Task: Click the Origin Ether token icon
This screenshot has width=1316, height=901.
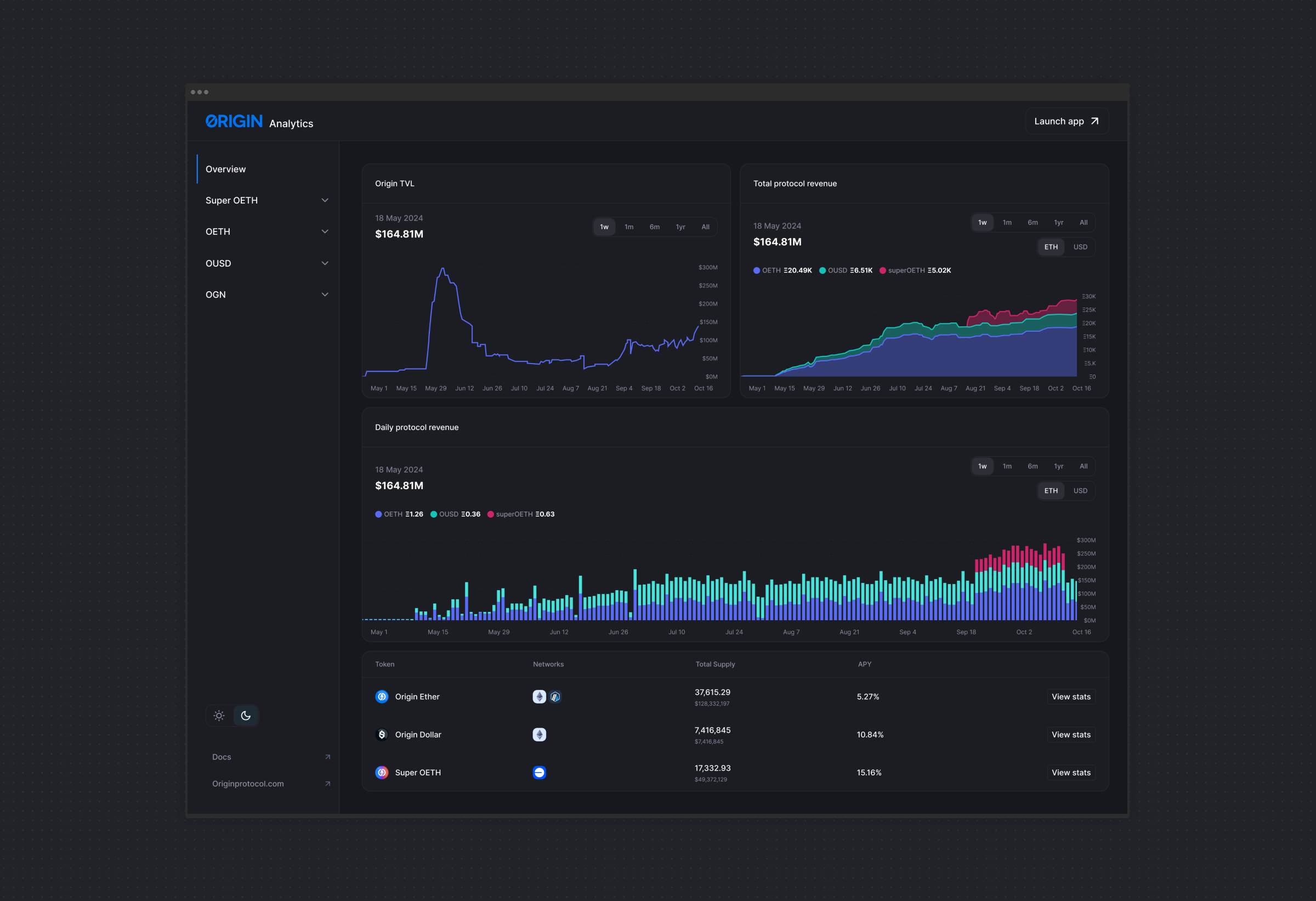Action: (382, 696)
